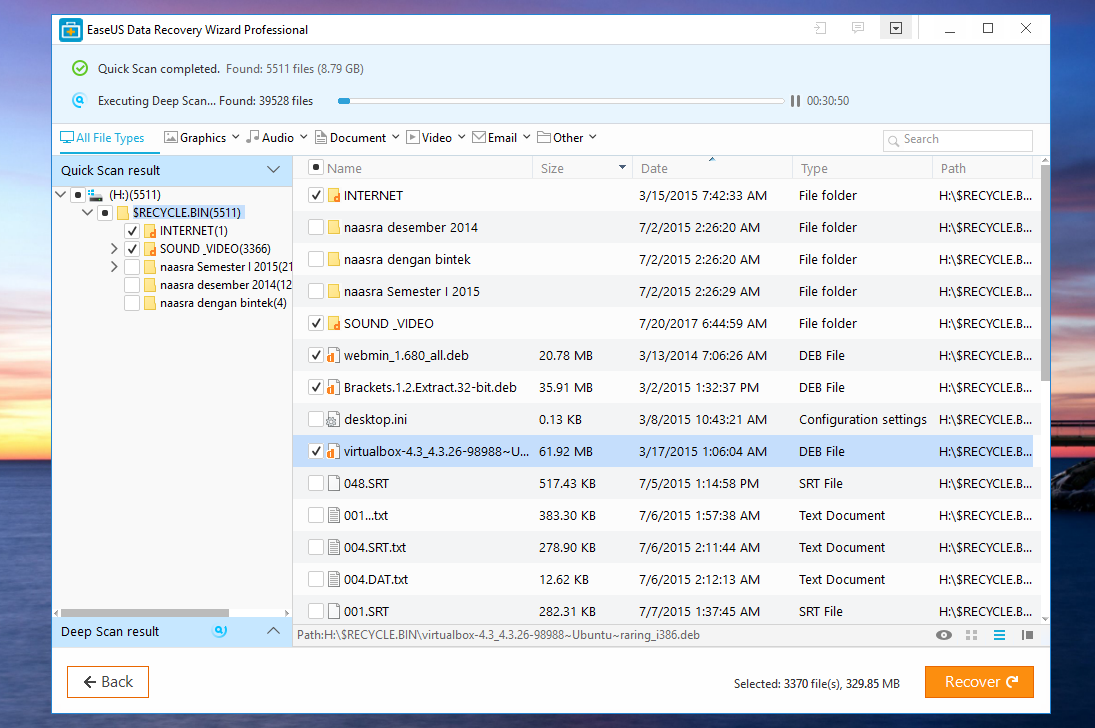Check the desktop.ini checkbox

[x=316, y=419]
